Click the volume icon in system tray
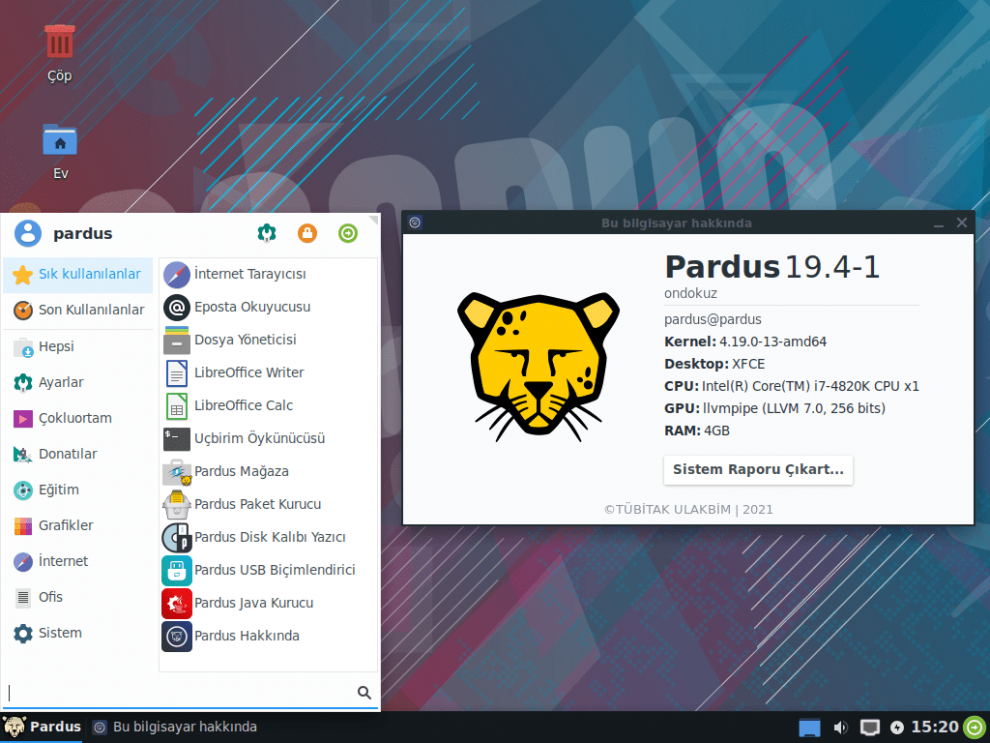This screenshot has width=990, height=743. [840, 727]
